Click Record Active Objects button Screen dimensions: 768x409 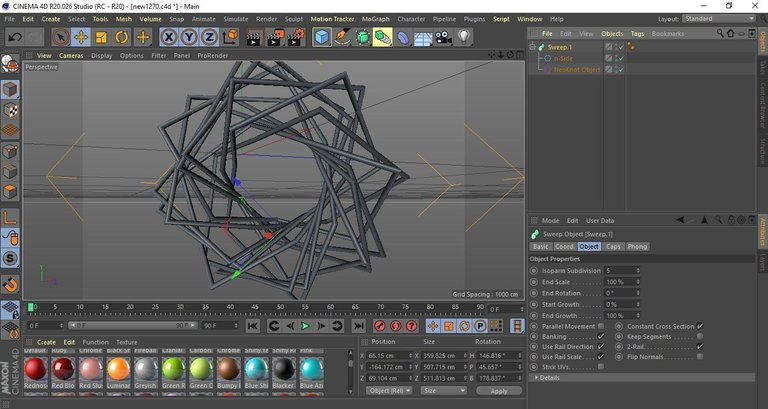380,326
